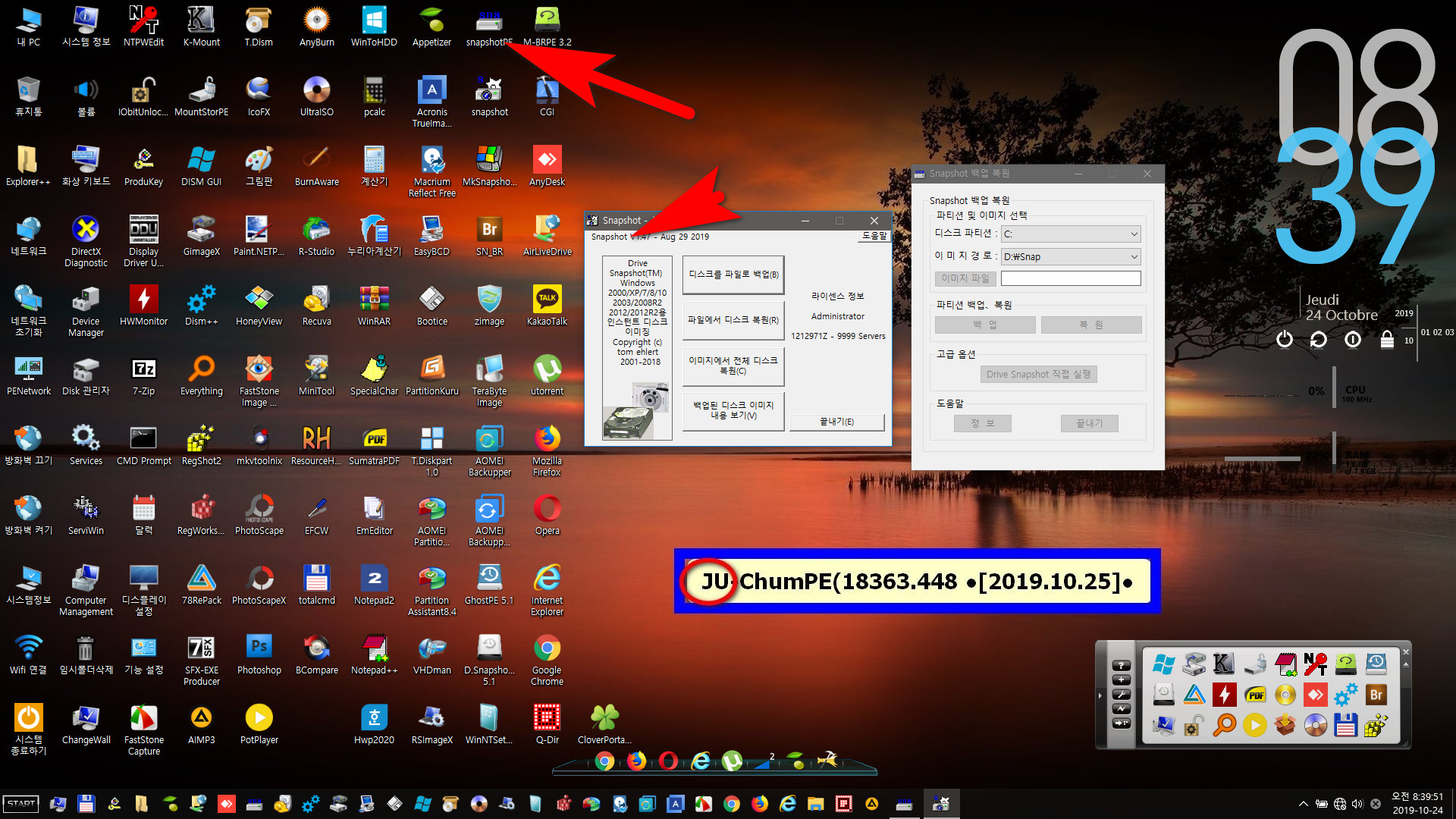Open the NTPWEdit desktop icon
1456x819 pixels.
coord(143,26)
